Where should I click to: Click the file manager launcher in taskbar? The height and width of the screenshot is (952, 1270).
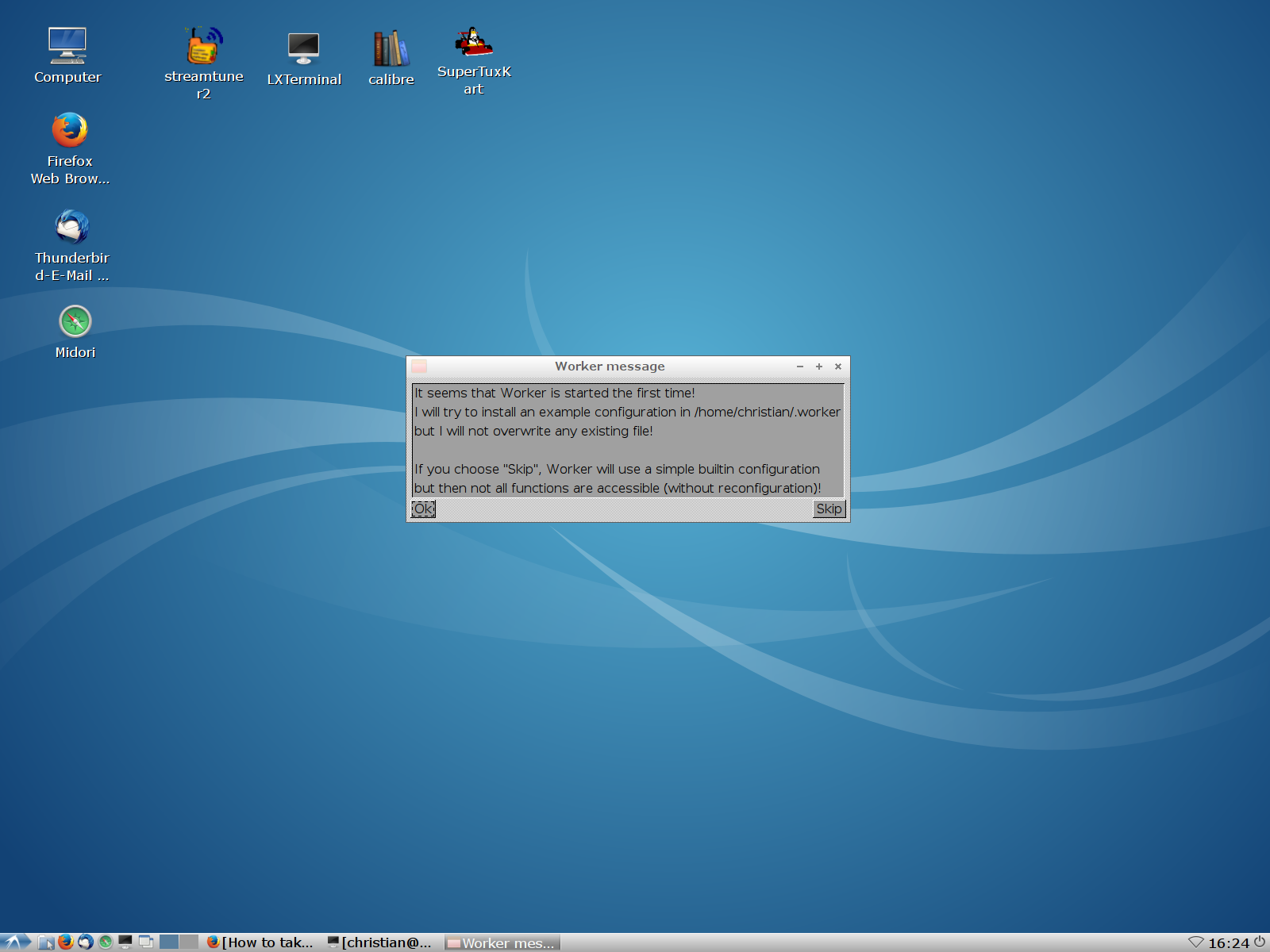46,942
